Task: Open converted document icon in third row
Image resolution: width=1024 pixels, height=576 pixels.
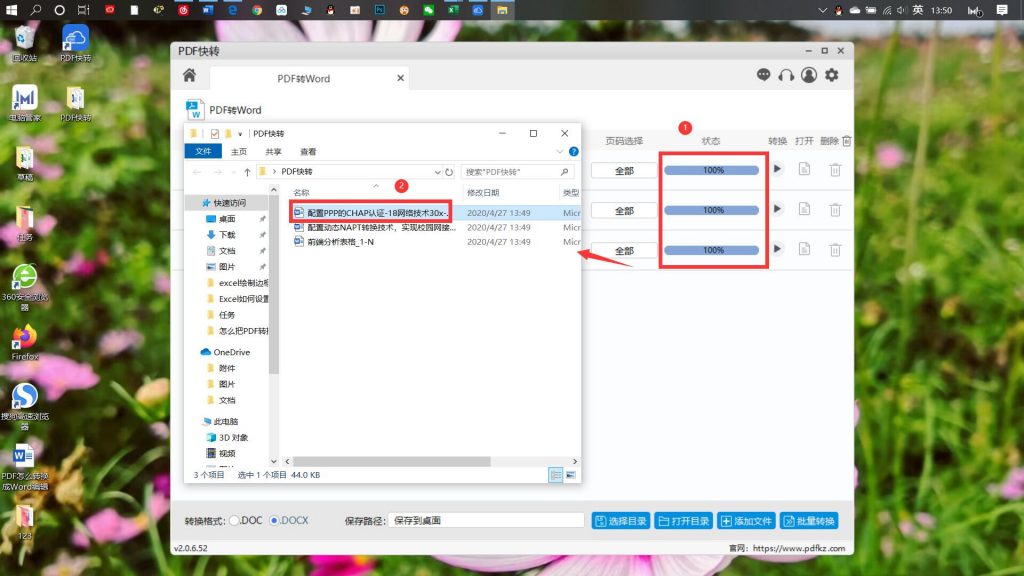Action: 805,249
